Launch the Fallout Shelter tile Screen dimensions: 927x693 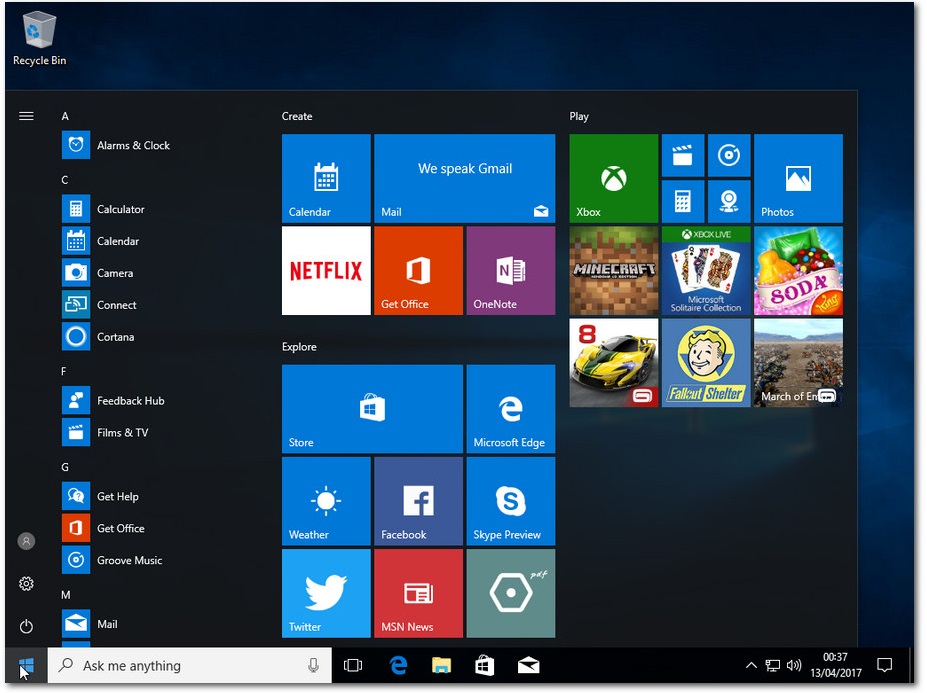click(x=706, y=363)
